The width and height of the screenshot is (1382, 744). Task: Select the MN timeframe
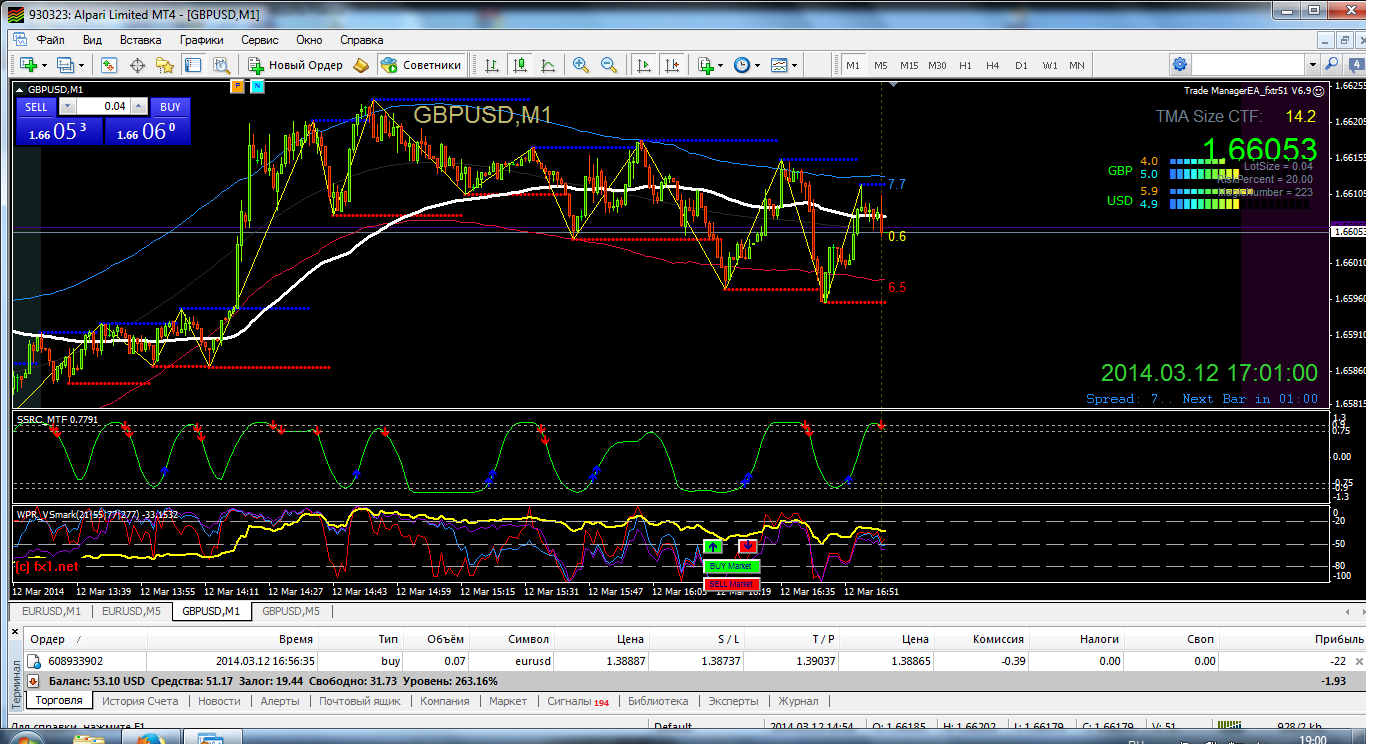1077,65
